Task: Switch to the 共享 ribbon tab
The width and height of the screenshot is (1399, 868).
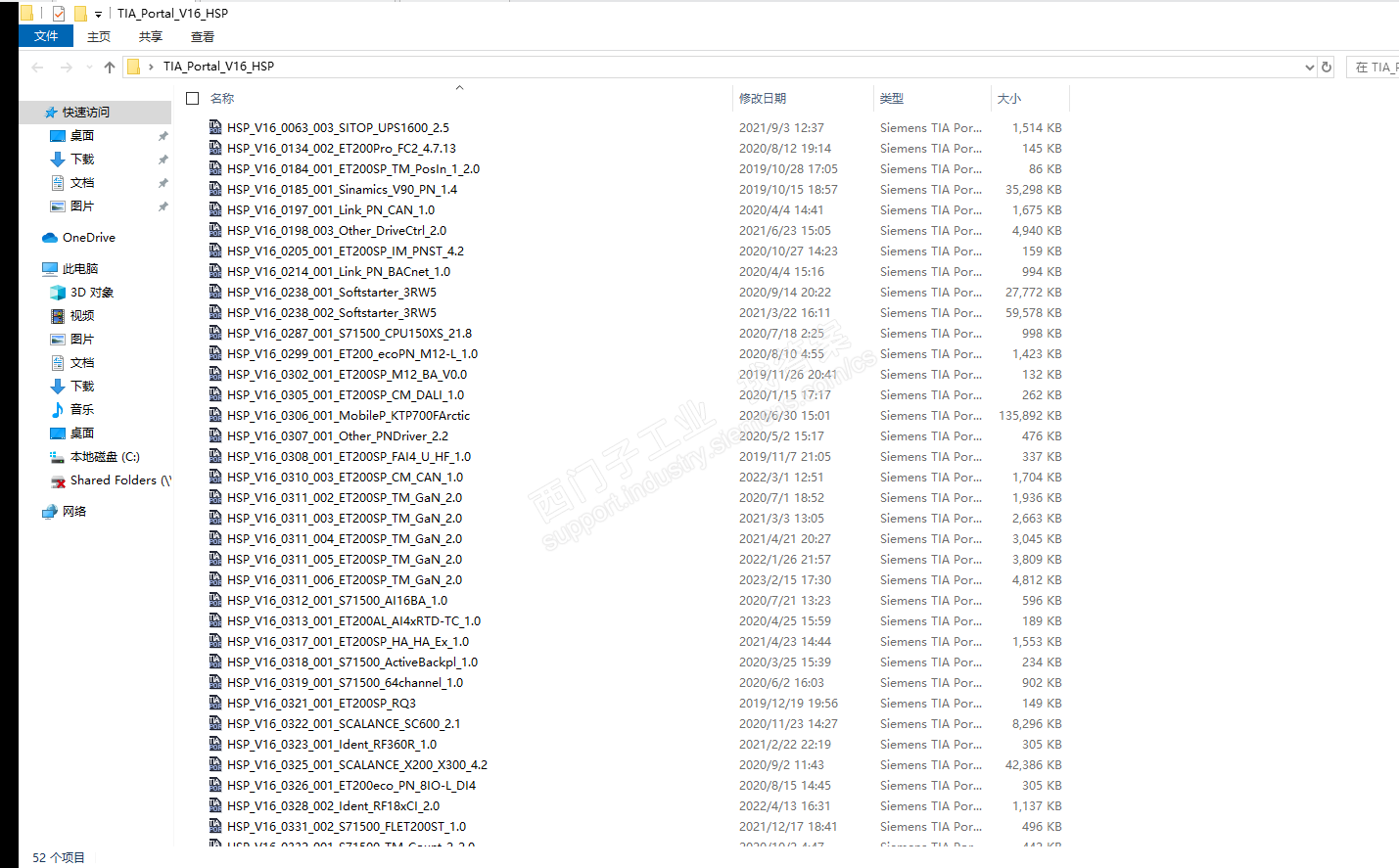Action: pos(151,37)
